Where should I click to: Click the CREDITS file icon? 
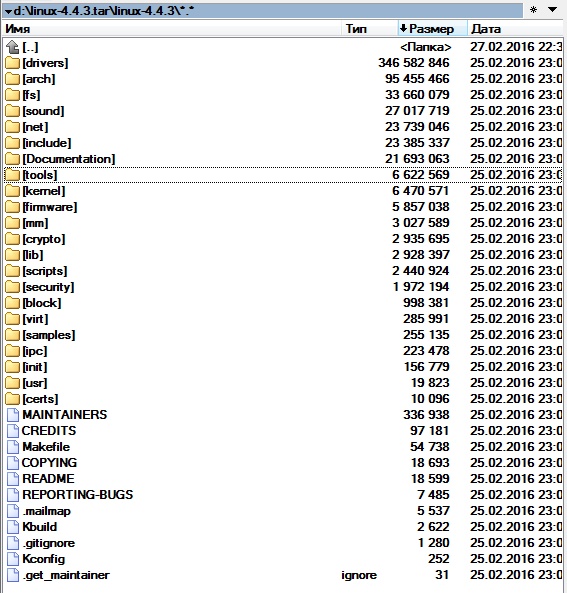point(13,431)
